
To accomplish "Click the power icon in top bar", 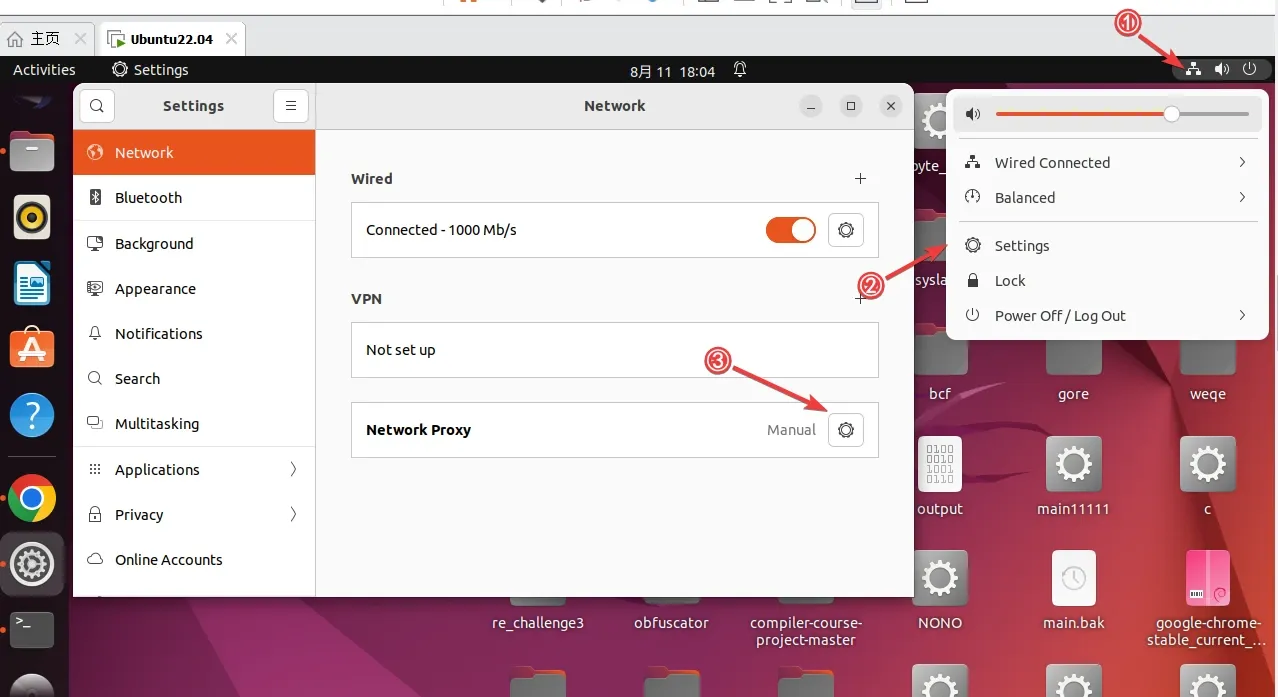I will [x=1249, y=69].
